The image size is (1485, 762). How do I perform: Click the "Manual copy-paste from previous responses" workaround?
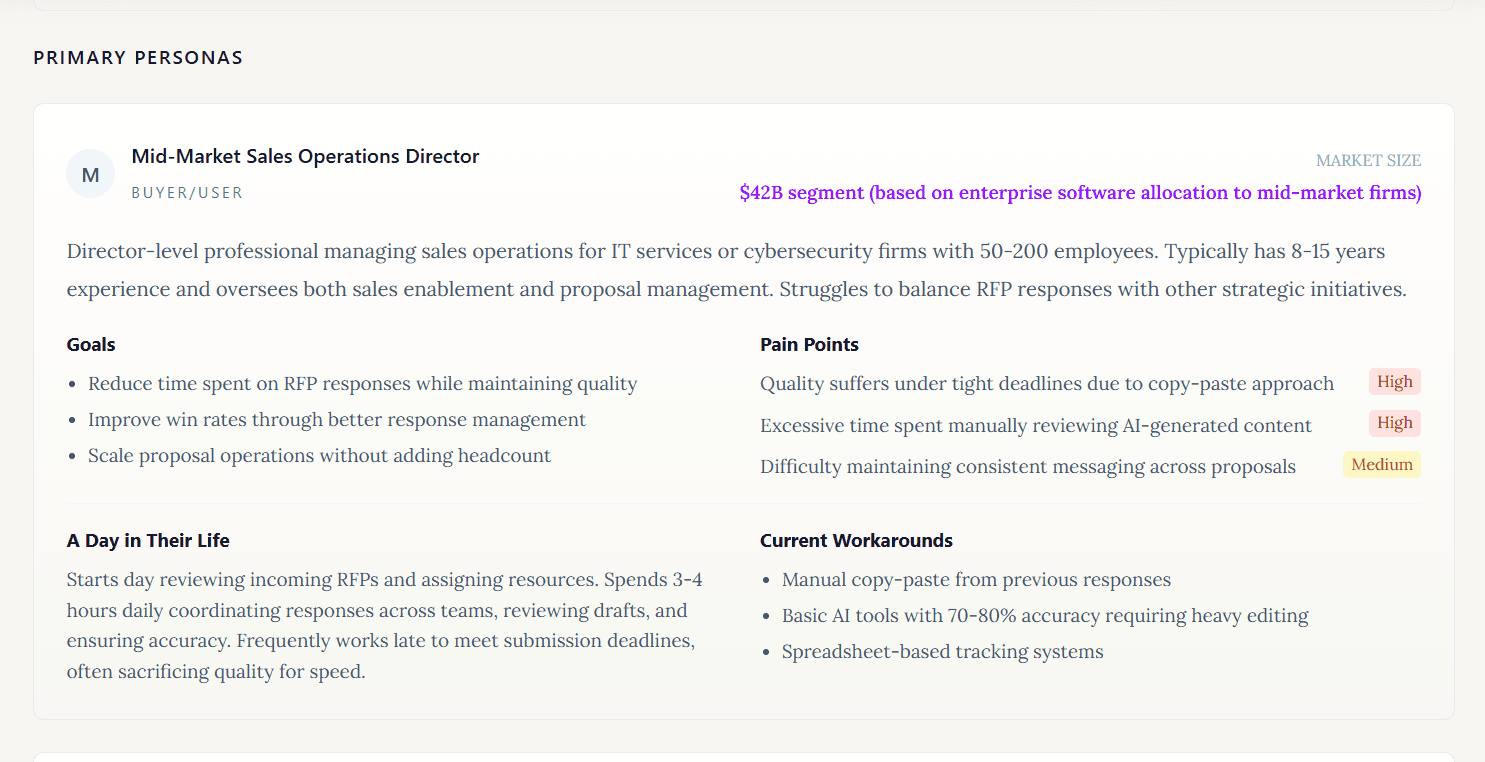pos(976,580)
